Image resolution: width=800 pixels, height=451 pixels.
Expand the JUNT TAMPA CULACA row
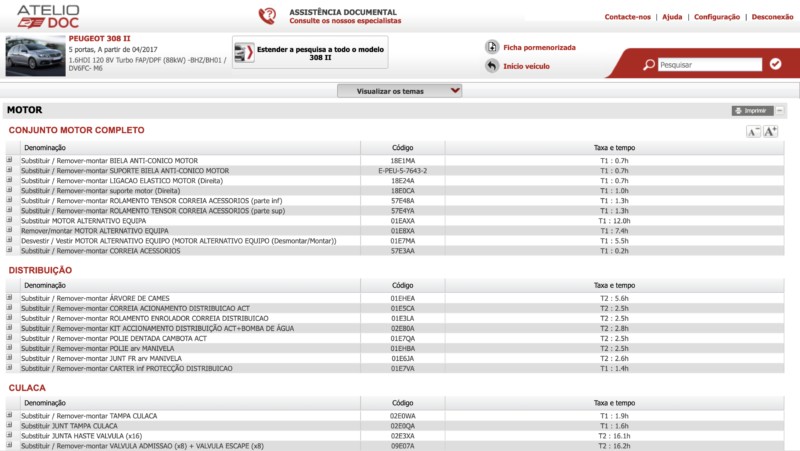coord(9,425)
